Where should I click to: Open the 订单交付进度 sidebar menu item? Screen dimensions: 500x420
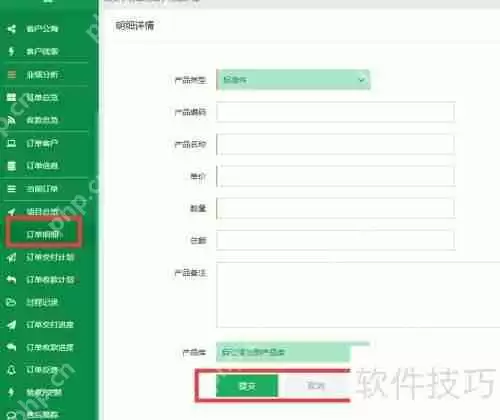(x=50, y=325)
